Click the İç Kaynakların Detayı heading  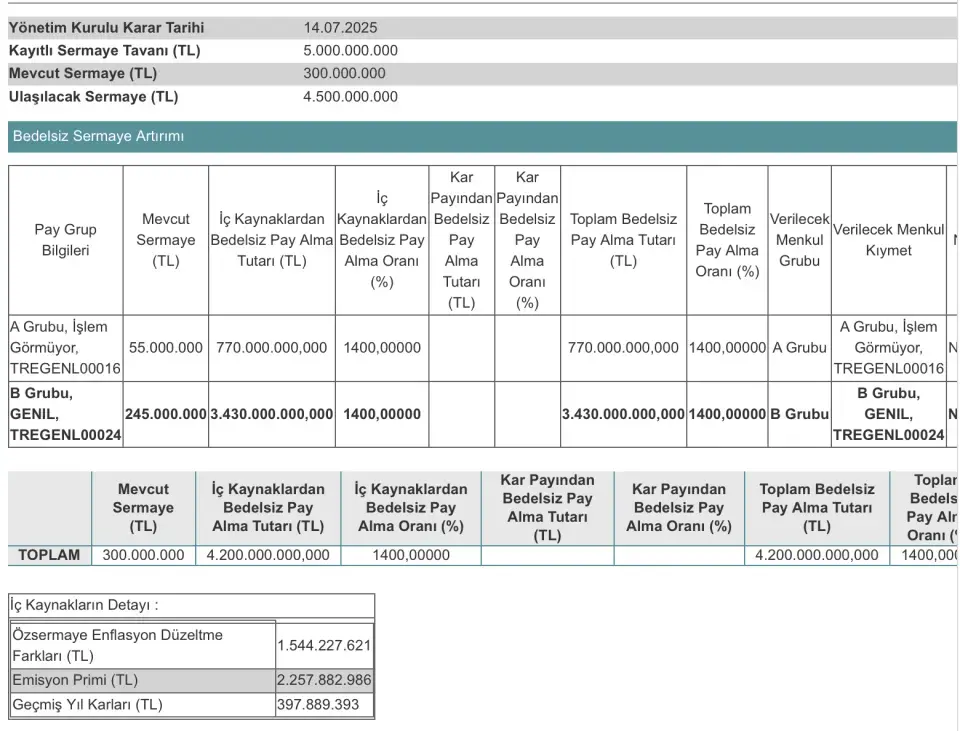tap(84, 605)
